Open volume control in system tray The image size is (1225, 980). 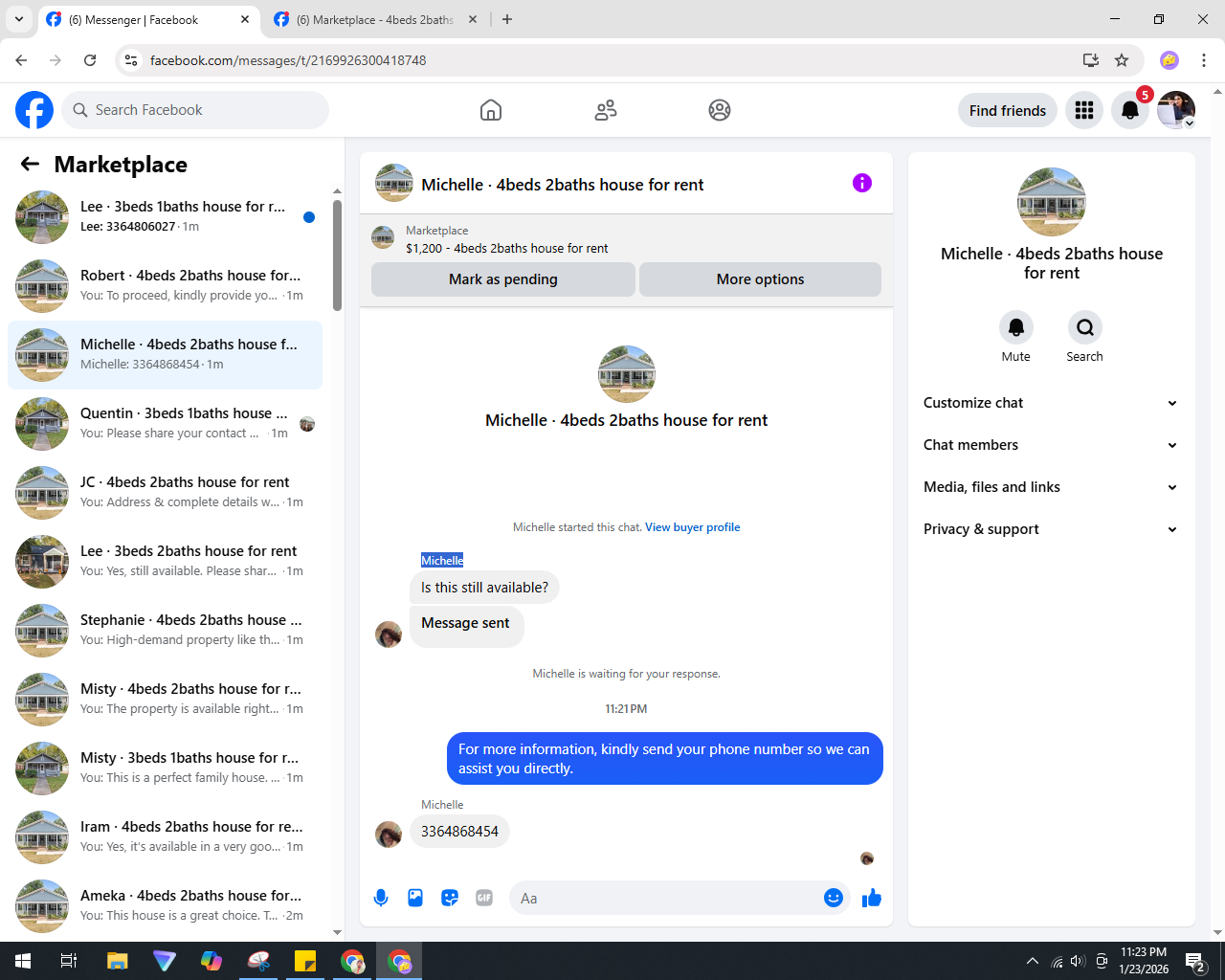tap(1079, 961)
